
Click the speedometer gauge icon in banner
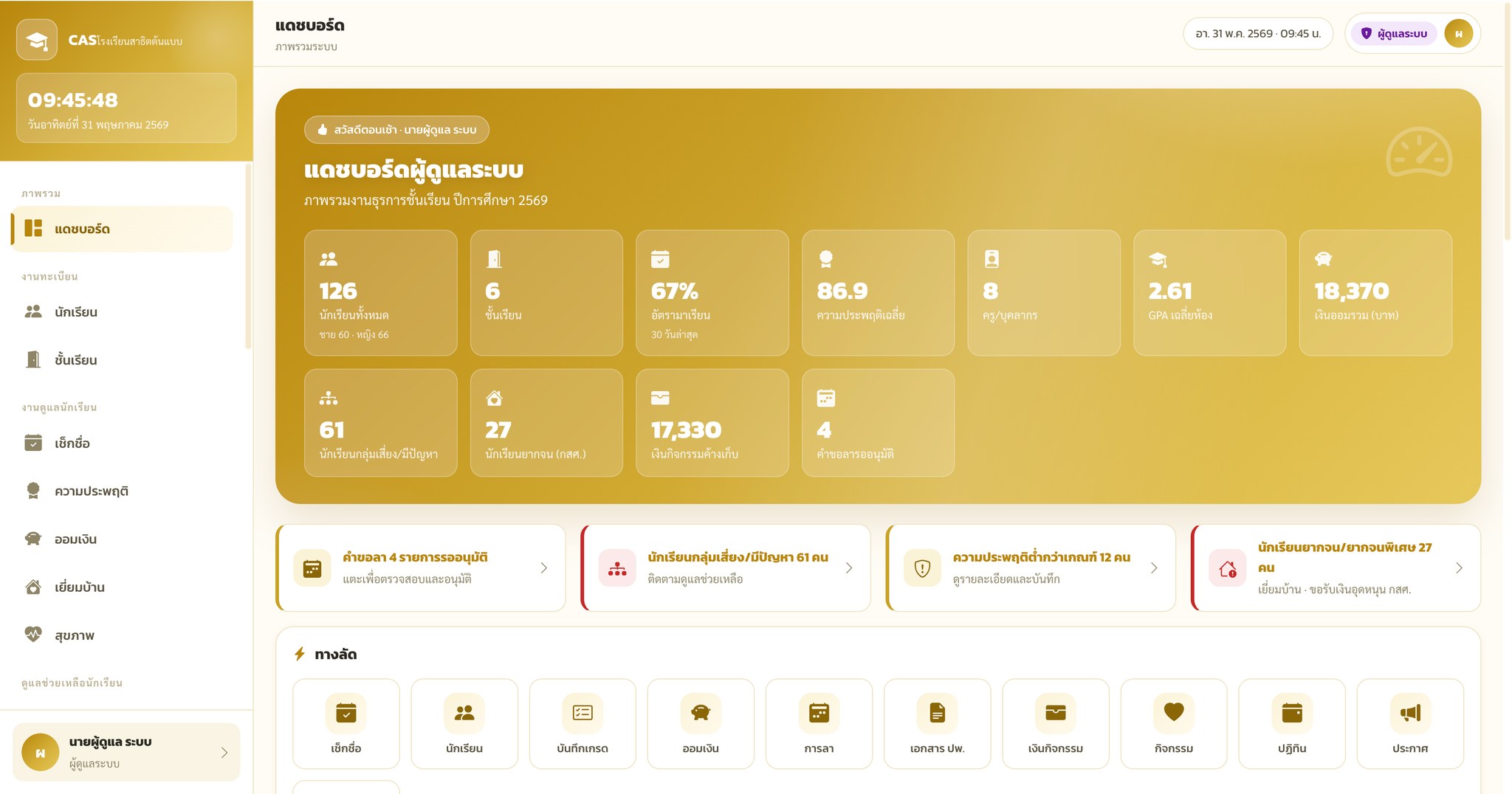(x=1419, y=152)
